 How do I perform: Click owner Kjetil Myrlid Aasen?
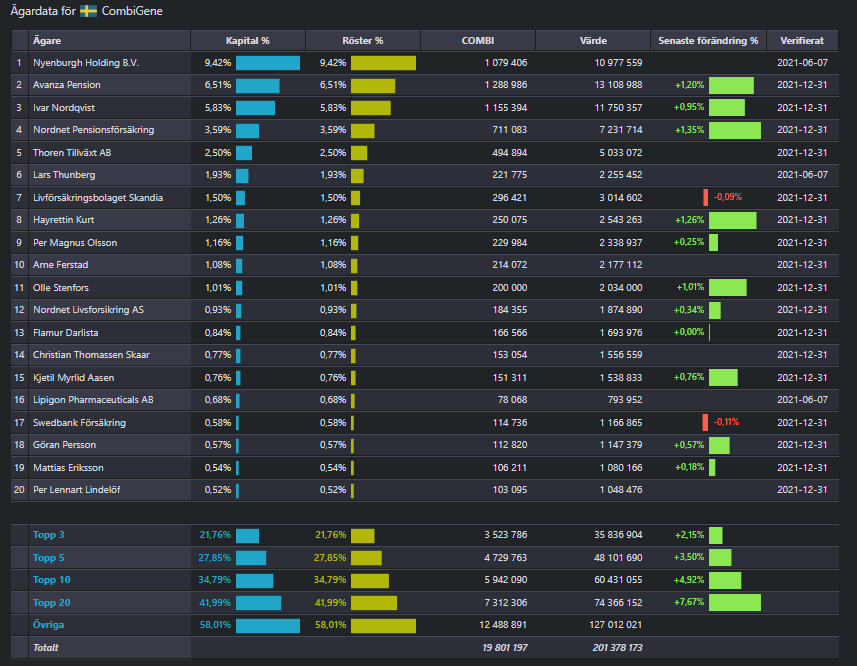(x=74, y=378)
